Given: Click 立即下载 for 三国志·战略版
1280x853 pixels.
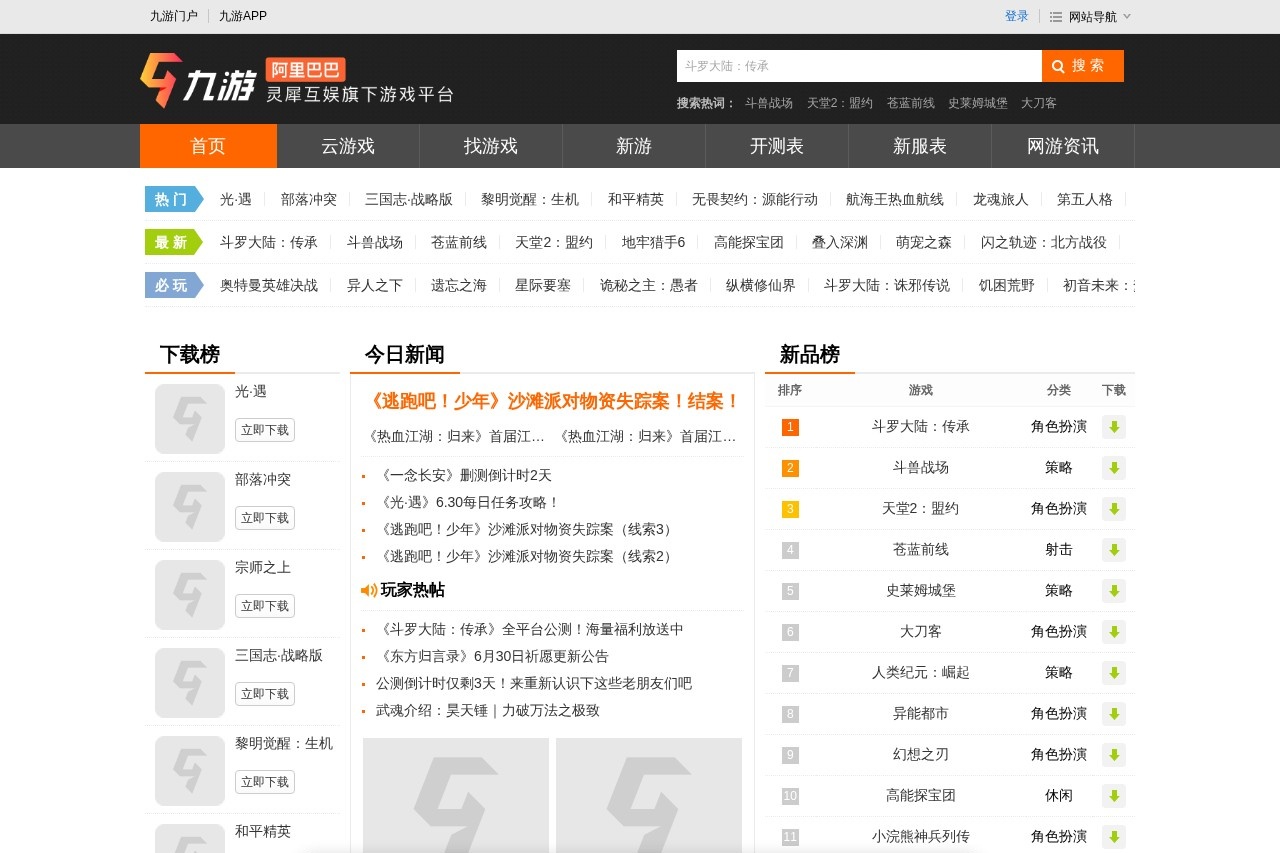Looking at the screenshot, I should pos(265,694).
